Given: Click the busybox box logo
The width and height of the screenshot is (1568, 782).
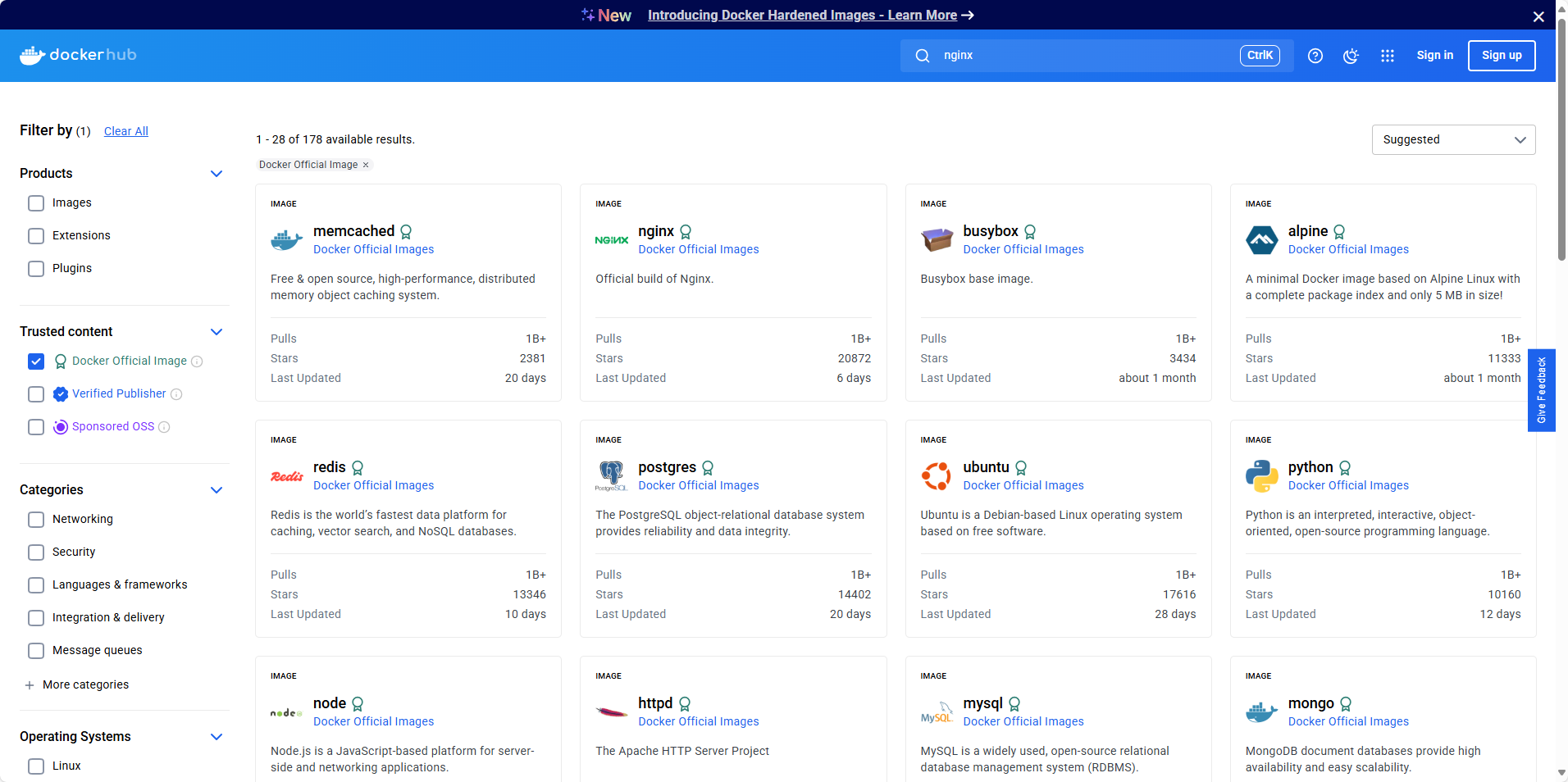Looking at the screenshot, I should click(937, 240).
